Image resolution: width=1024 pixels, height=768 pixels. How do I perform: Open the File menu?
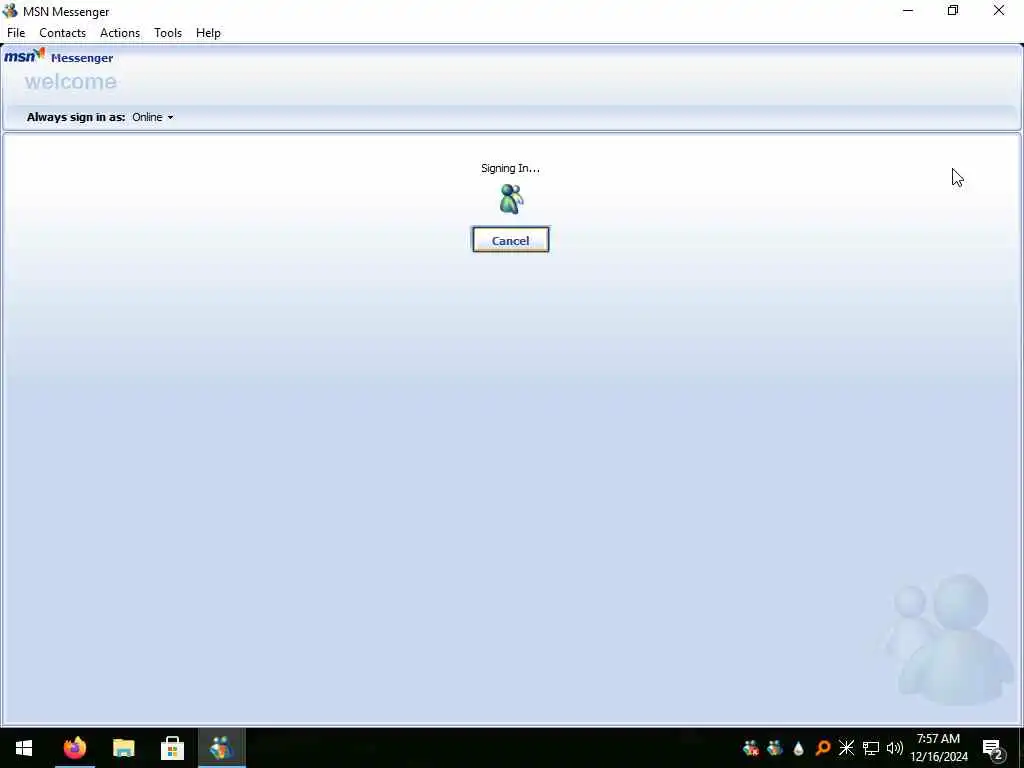(x=16, y=33)
